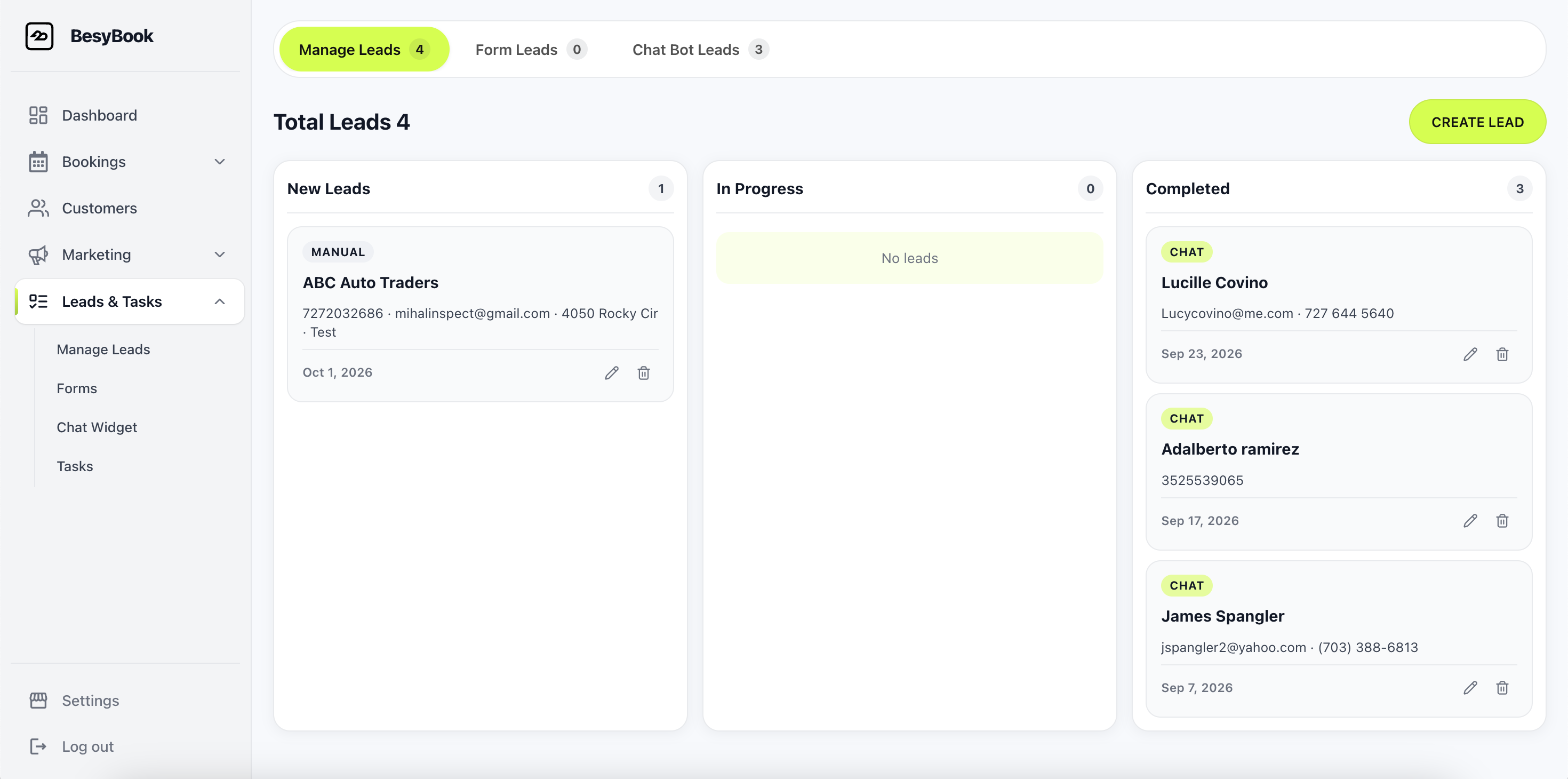
Task: Open the Lucille Covino lead title
Action: click(1214, 283)
